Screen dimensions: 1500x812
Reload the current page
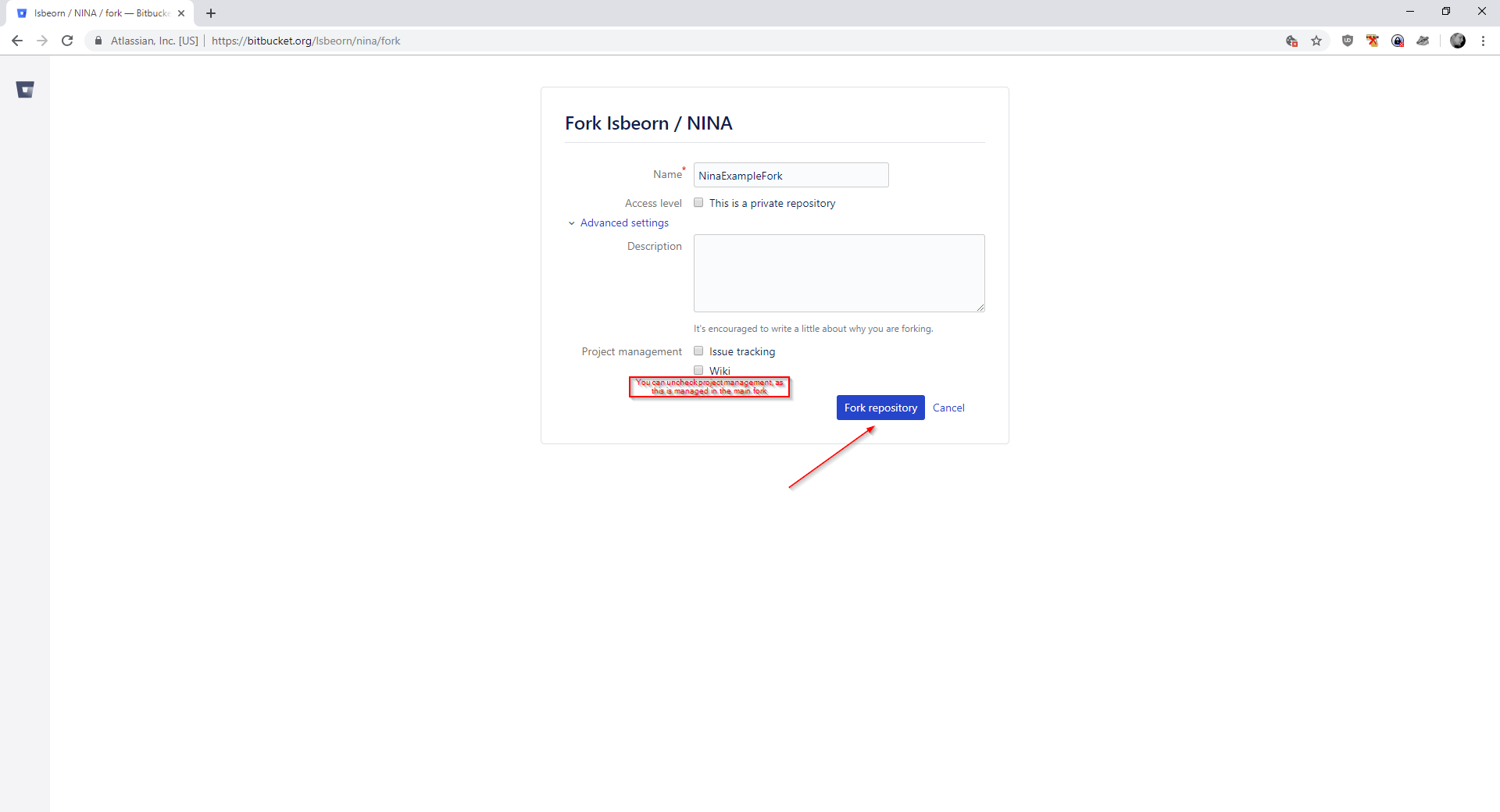point(67,41)
